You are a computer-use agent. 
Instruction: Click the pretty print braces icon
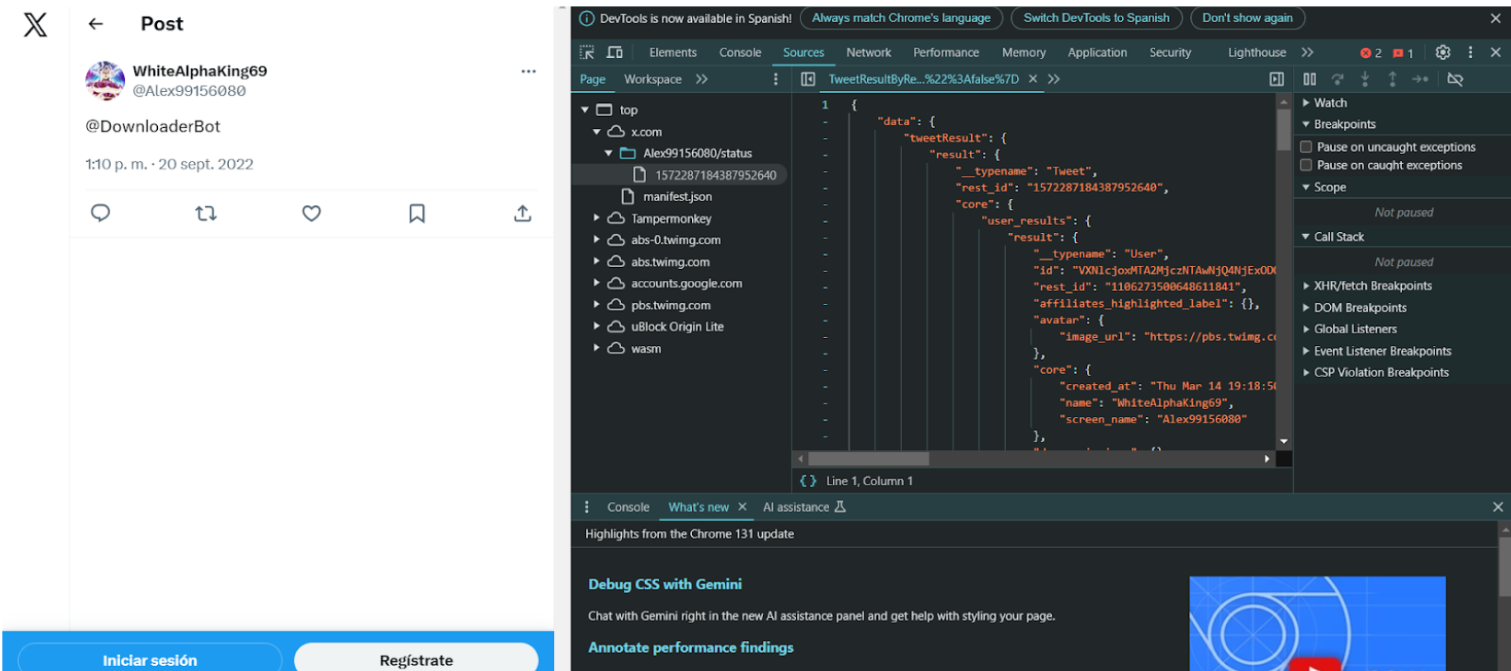808,481
